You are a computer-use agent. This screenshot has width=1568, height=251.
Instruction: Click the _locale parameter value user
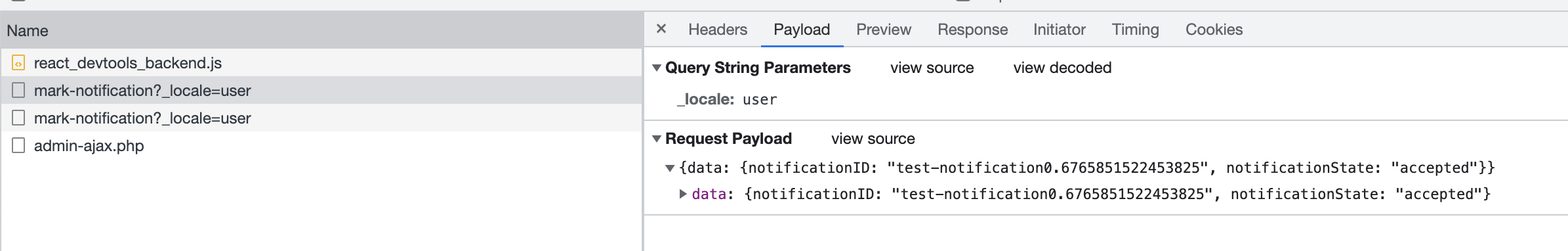tap(760, 100)
